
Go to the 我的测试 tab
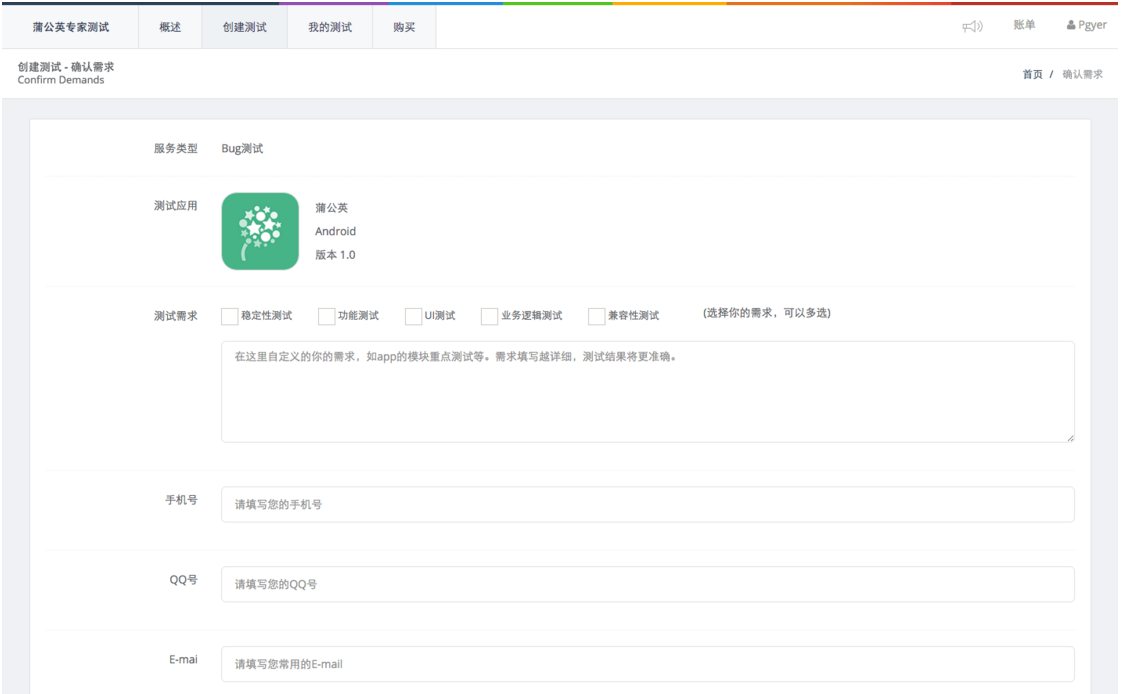(x=330, y=27)
